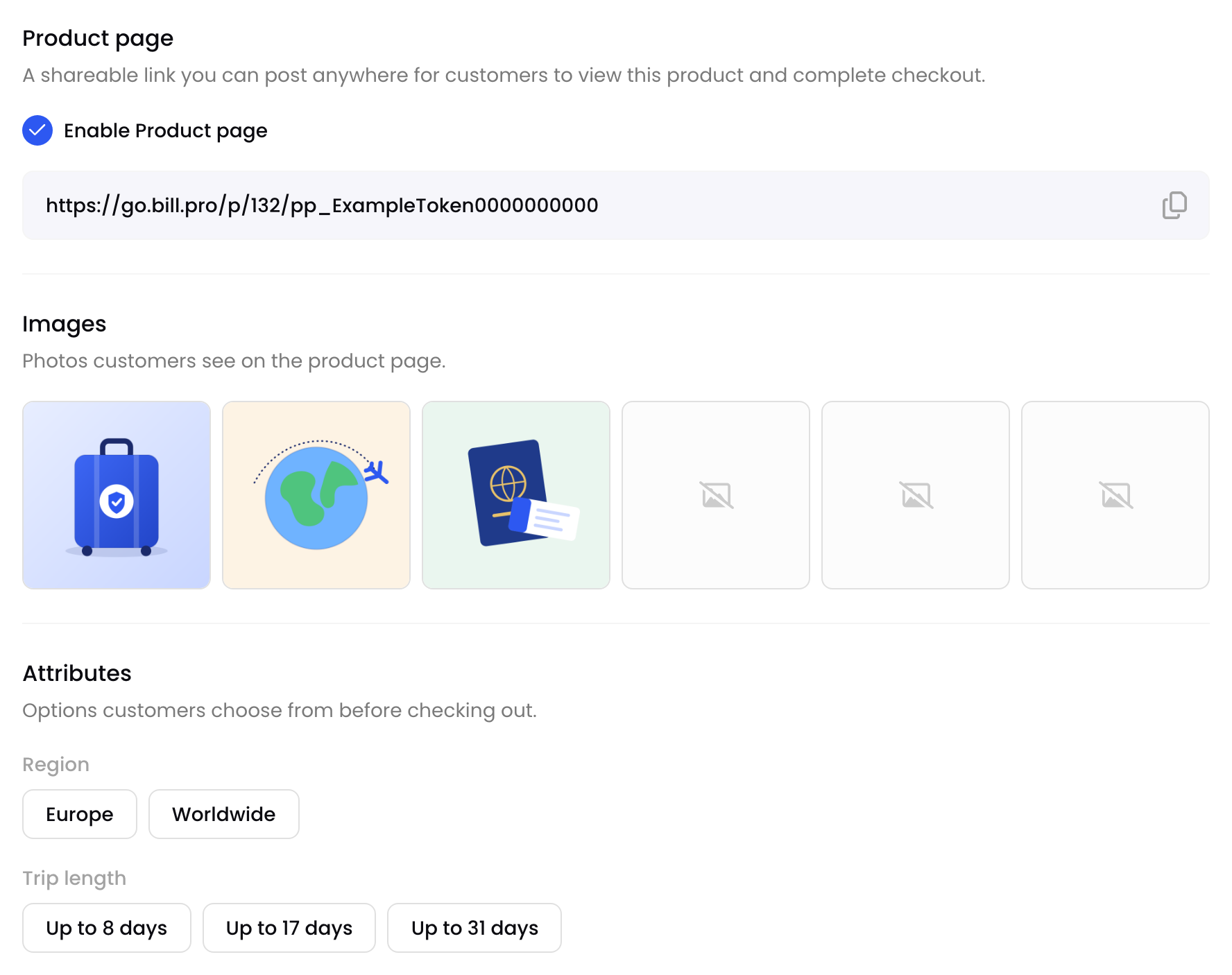Click 'Options customers choose from before checking out.' text
Screen dimensions: 1232x975
click(280, 711)
